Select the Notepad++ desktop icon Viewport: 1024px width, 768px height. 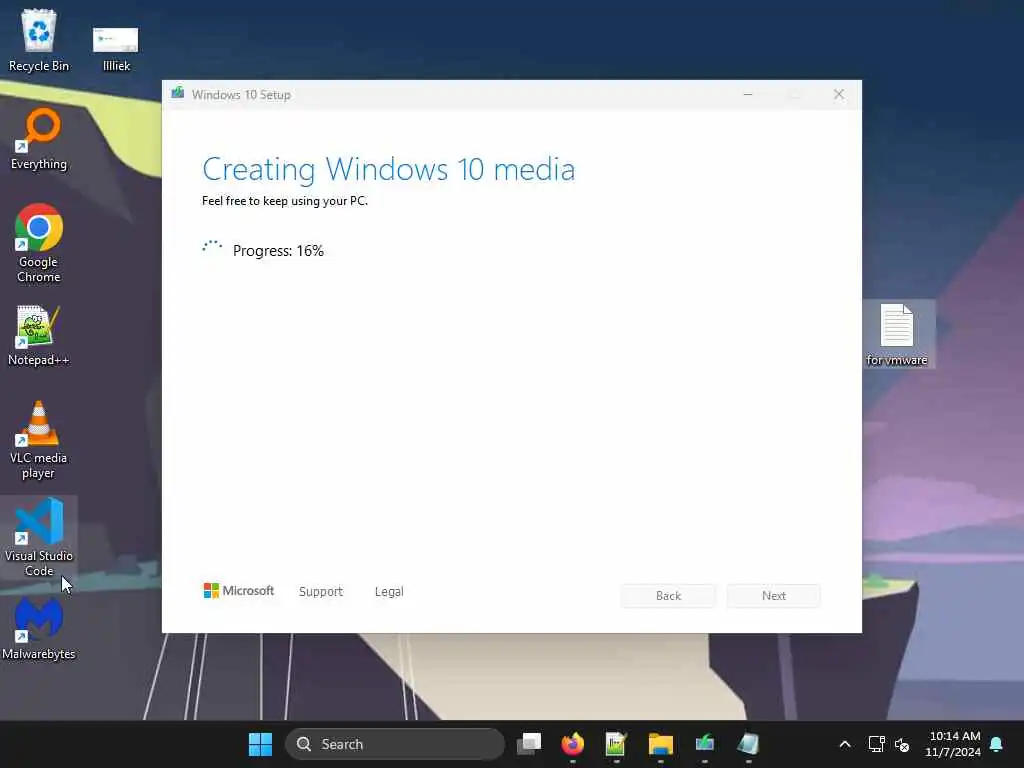pos(39,335)
